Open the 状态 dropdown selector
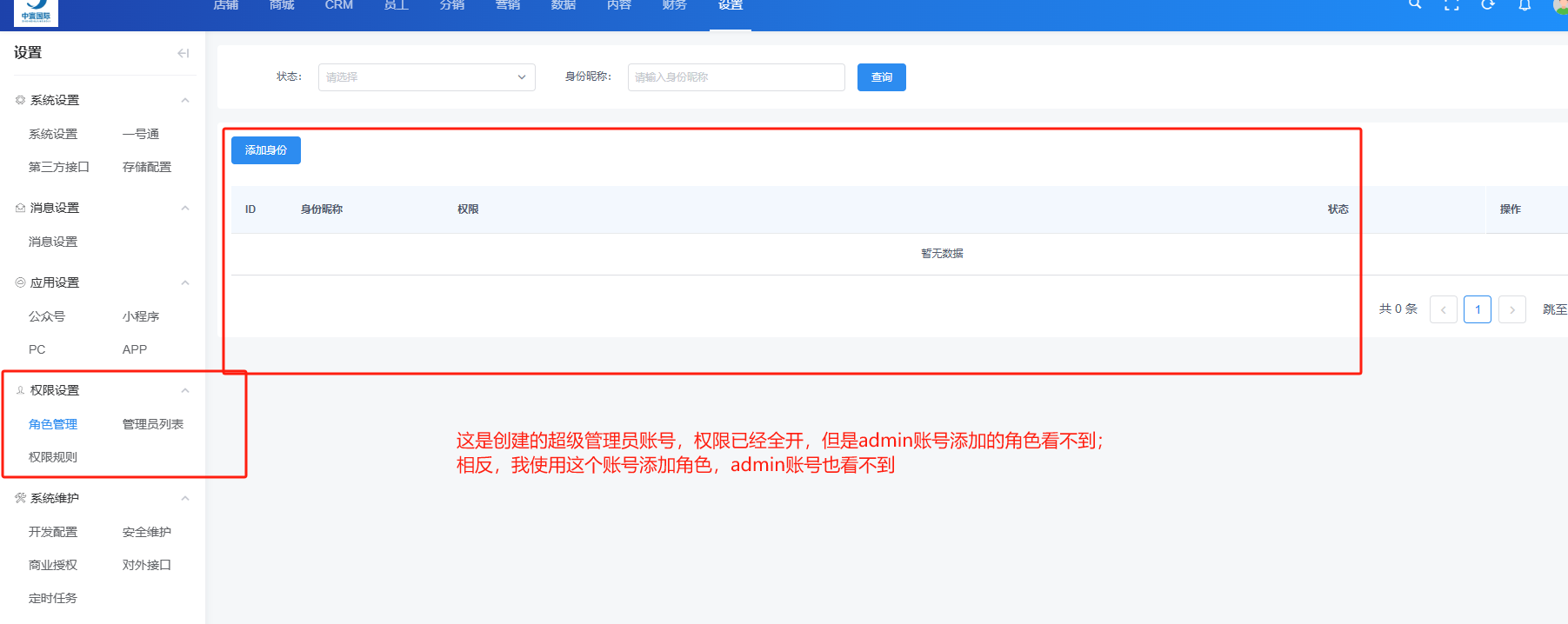Screen dimensions: 1568x624 point(427,77)
